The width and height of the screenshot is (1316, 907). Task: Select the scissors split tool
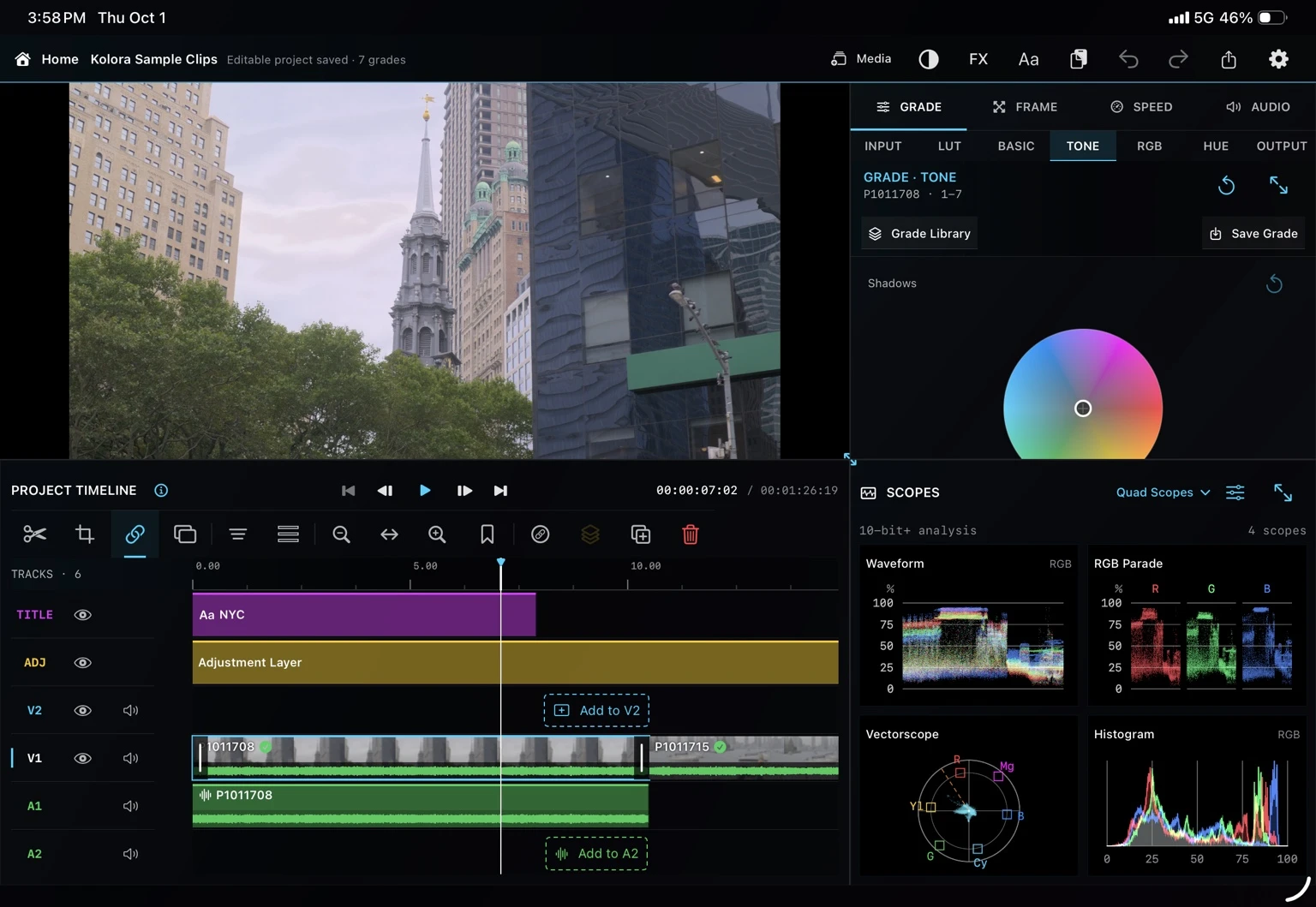point(34,534)
